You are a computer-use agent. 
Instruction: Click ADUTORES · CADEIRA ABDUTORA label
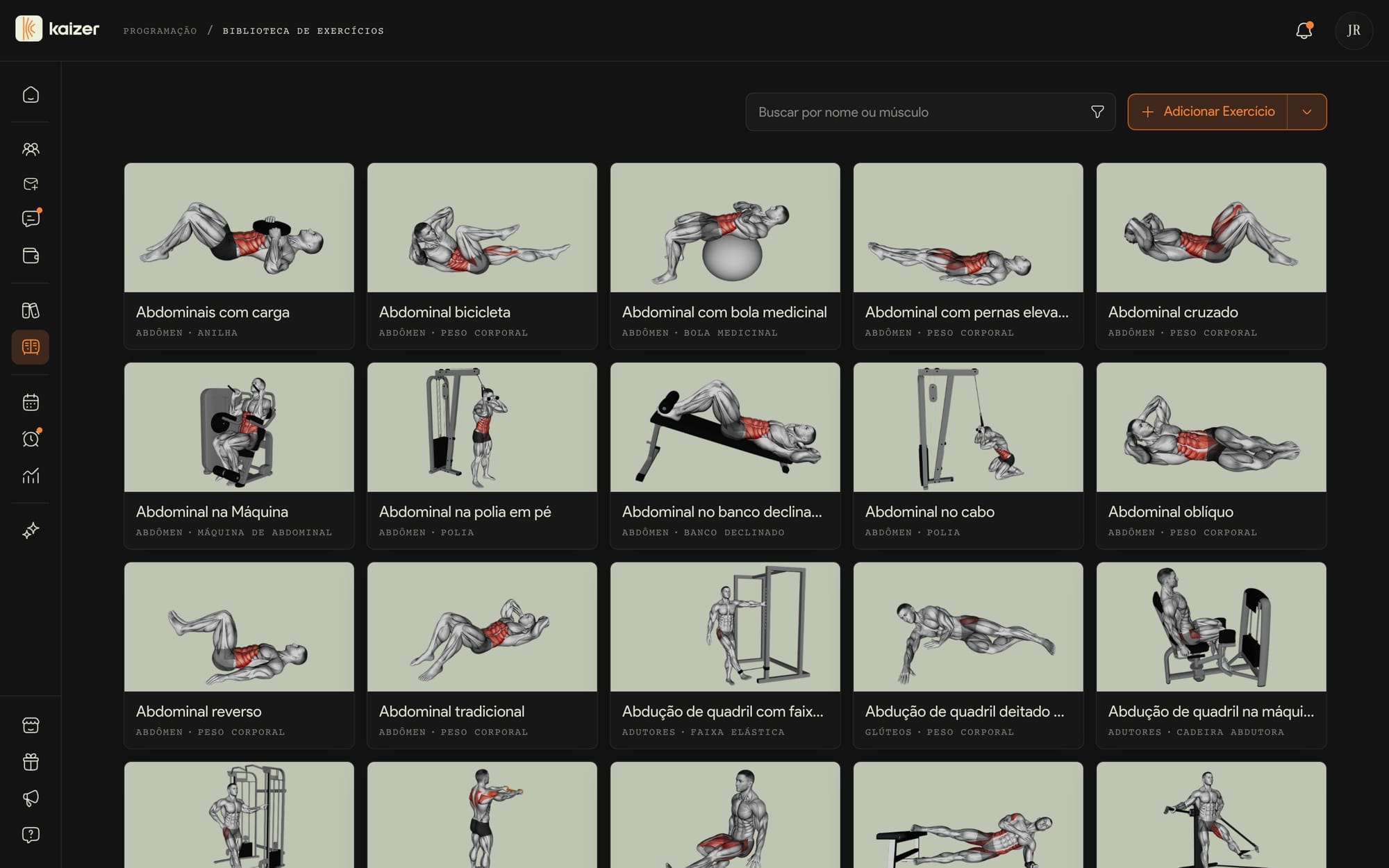click(1196, 732)
